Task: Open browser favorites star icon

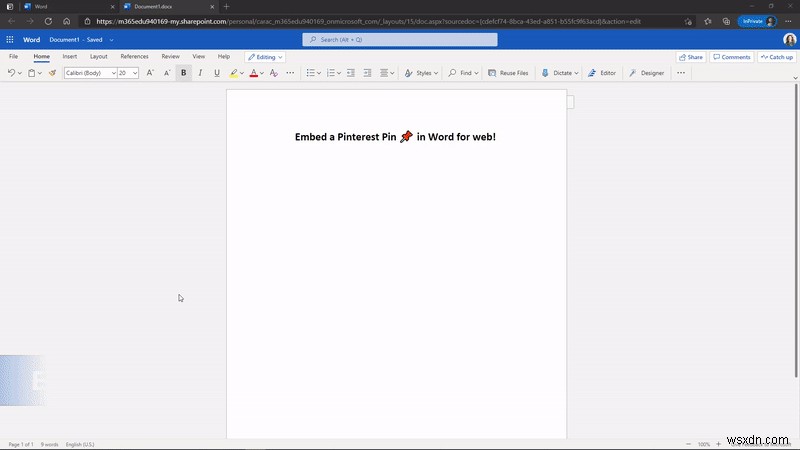Action: (708, 21)
